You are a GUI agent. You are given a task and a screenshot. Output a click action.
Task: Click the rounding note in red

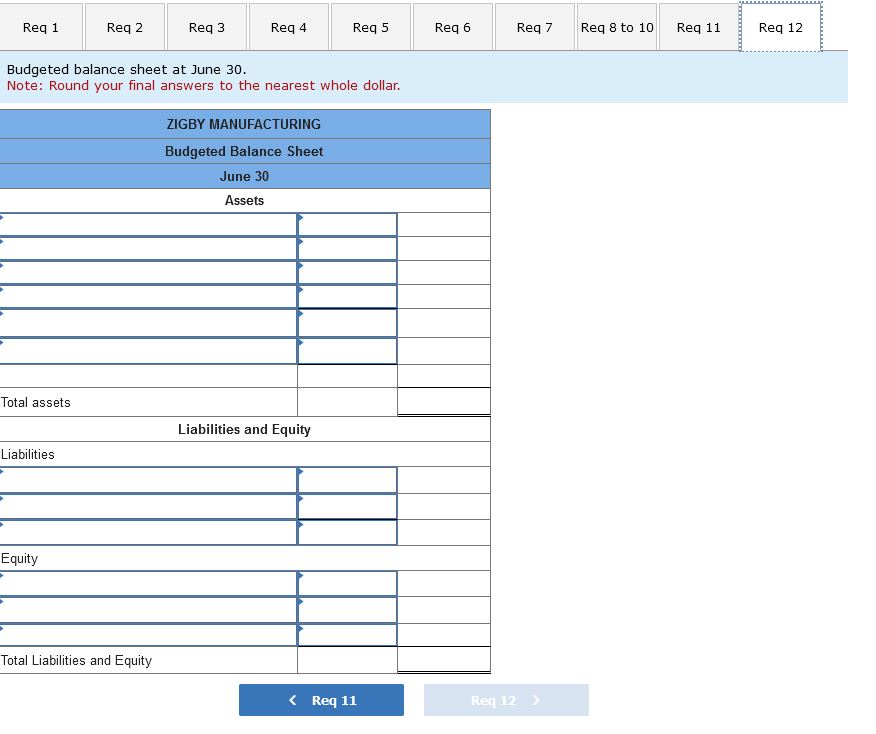[203, 85]
